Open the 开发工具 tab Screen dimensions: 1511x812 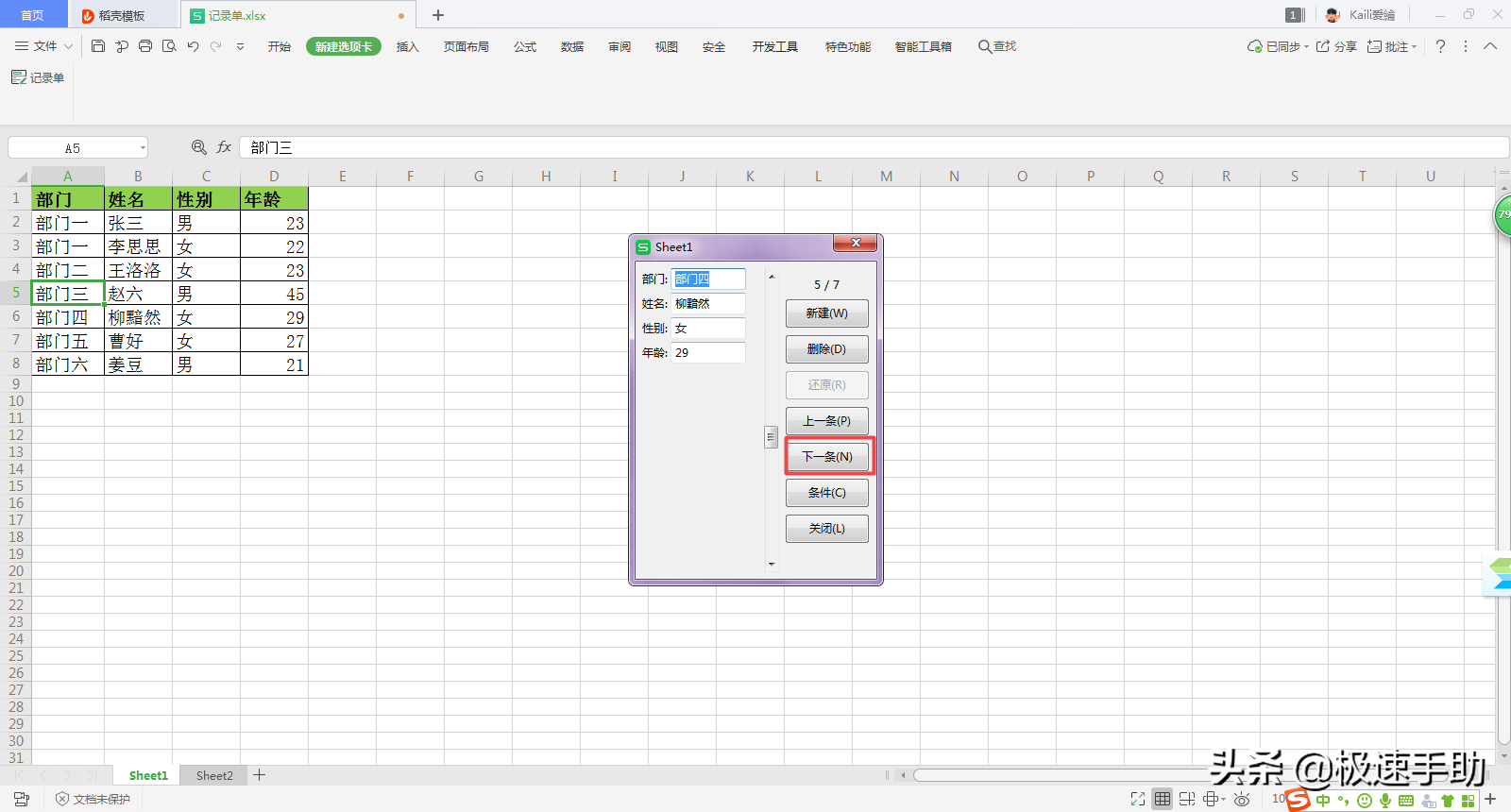click(775, 46)
